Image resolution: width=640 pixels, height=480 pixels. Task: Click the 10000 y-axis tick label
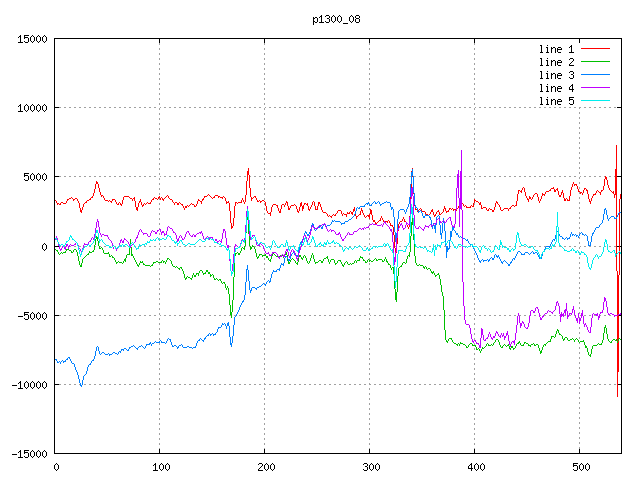pos(31,108)
